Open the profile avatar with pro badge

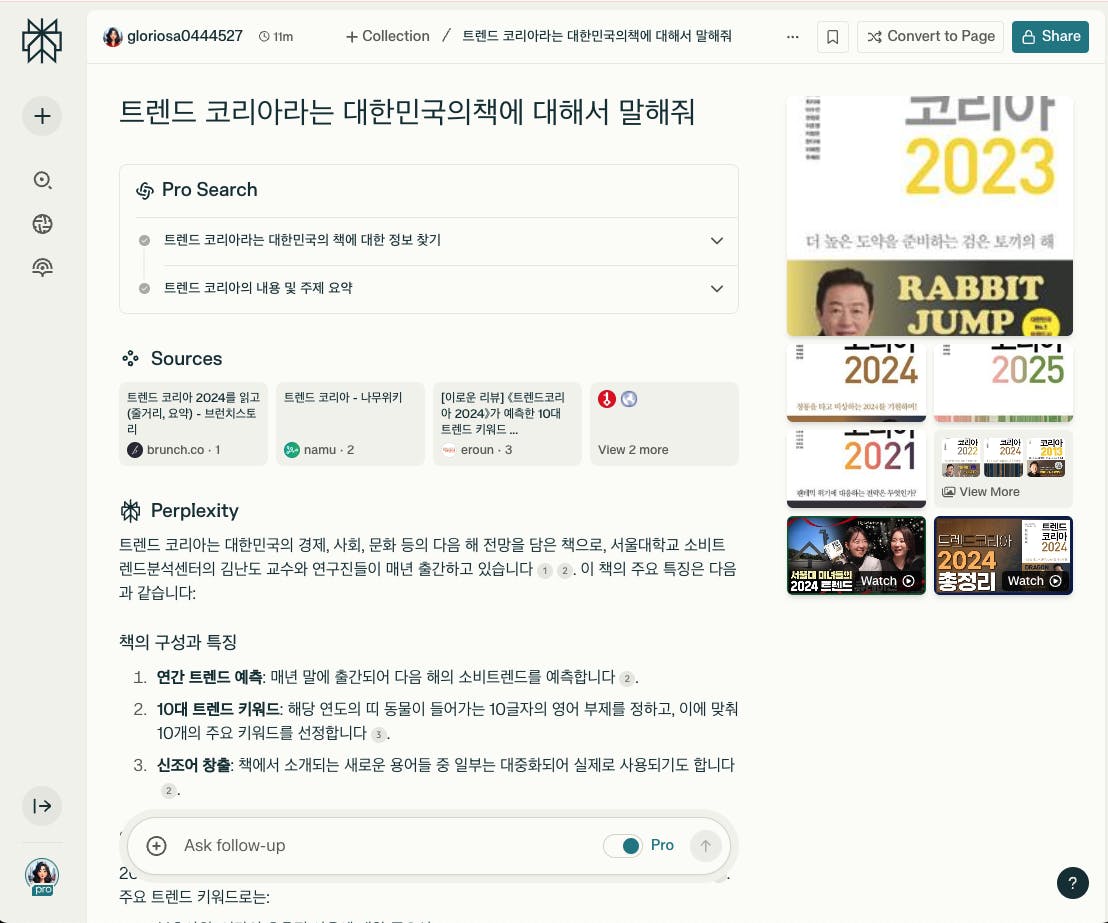(x=42, y=877)
